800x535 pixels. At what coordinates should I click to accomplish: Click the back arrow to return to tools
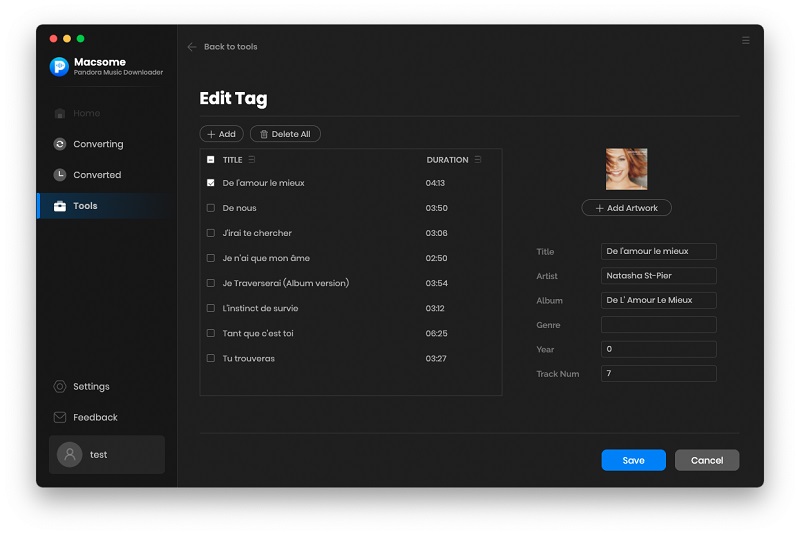pyautogui.click(x=192, y=47)
